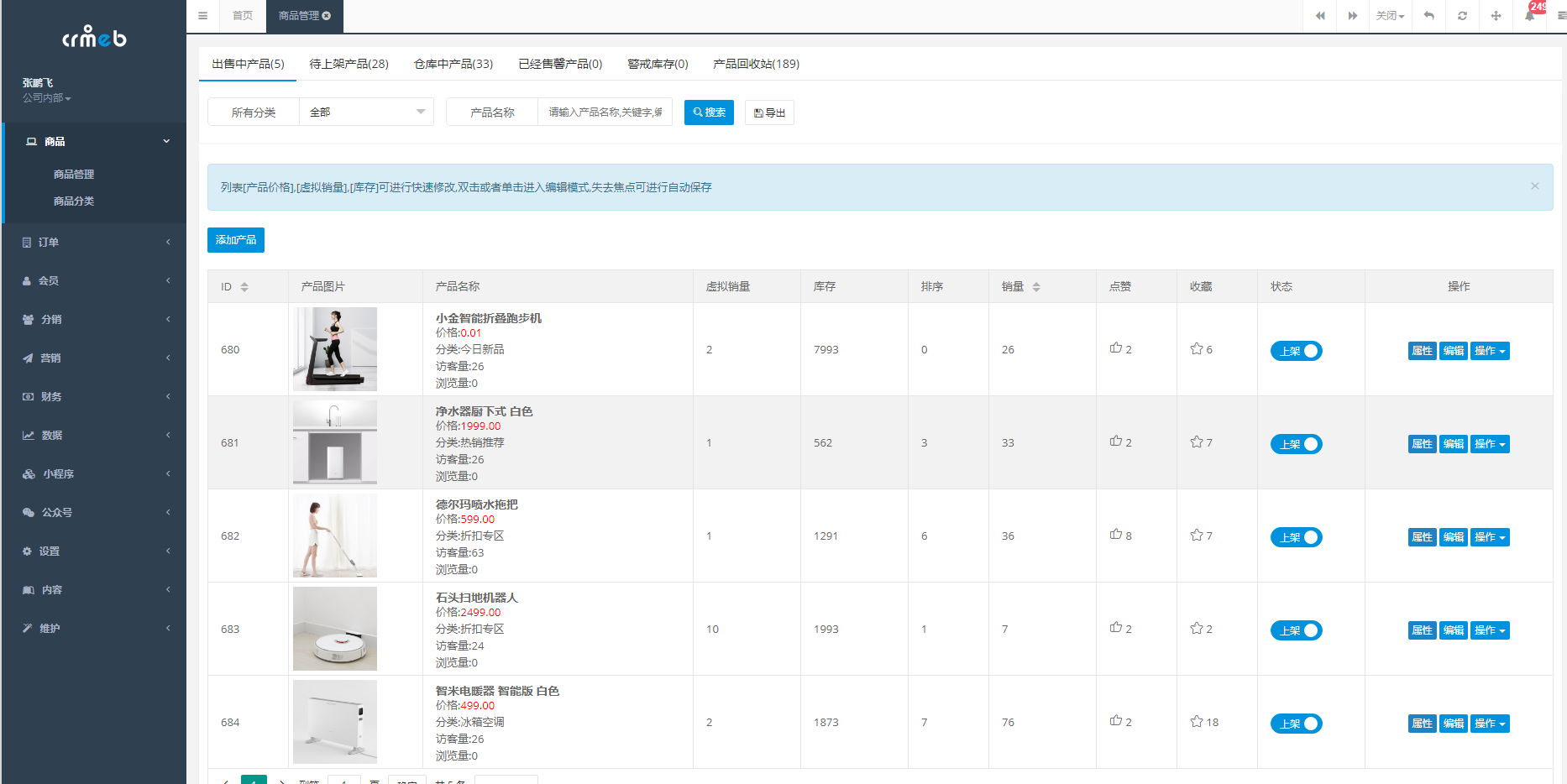Click 编辑 button for 净水器厨下式 白色

click(1454, 444)
